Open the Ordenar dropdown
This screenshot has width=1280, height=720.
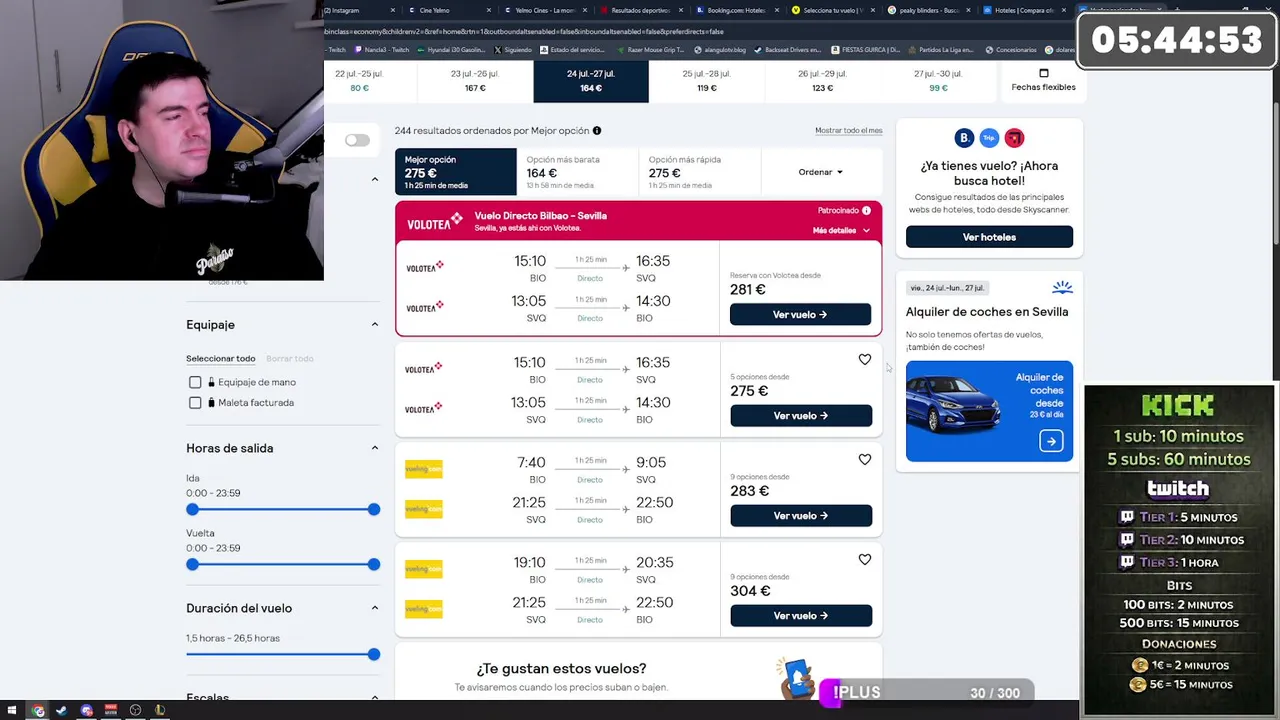coord(821,172)
